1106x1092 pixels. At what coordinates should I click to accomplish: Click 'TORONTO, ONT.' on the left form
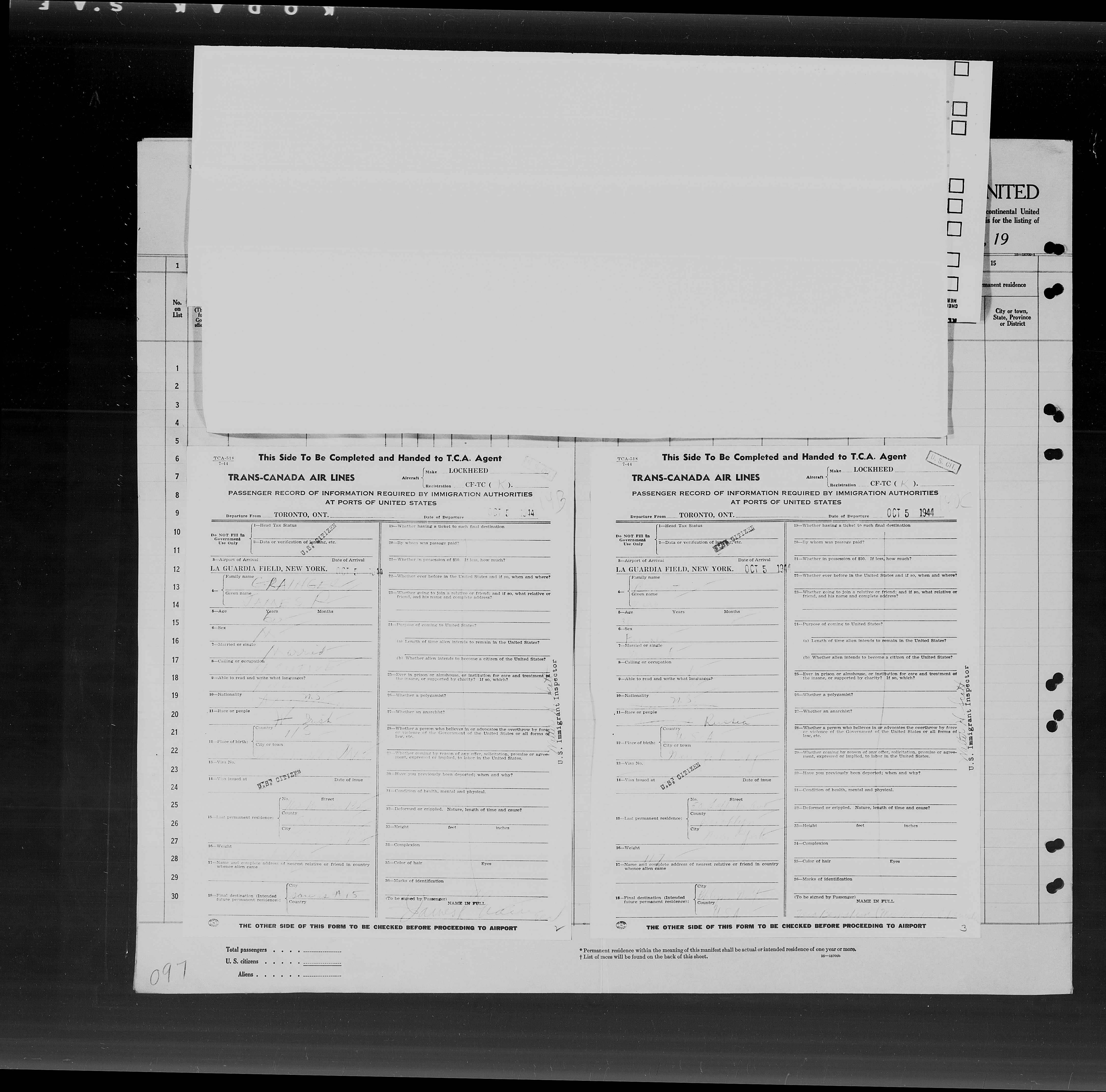tap(301, 515)
